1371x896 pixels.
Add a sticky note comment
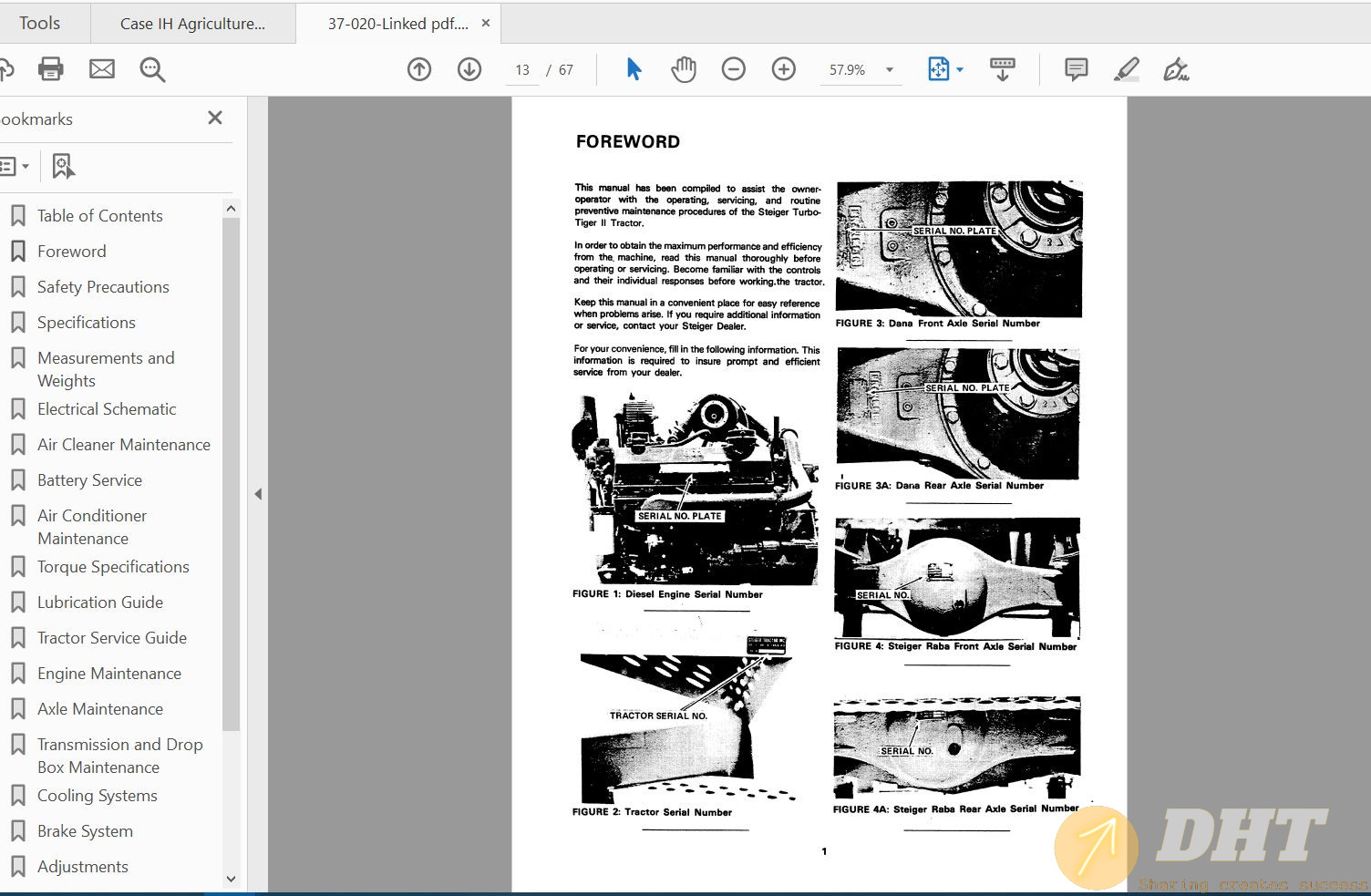click(x=1077, y=69)
